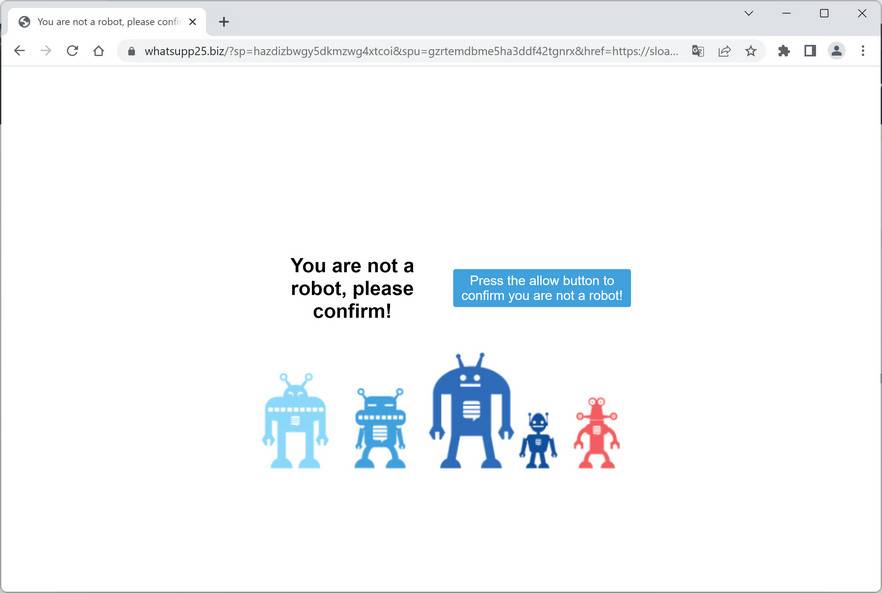
Task: Click the padlock icon in the address bar
Action: [131, 50]
